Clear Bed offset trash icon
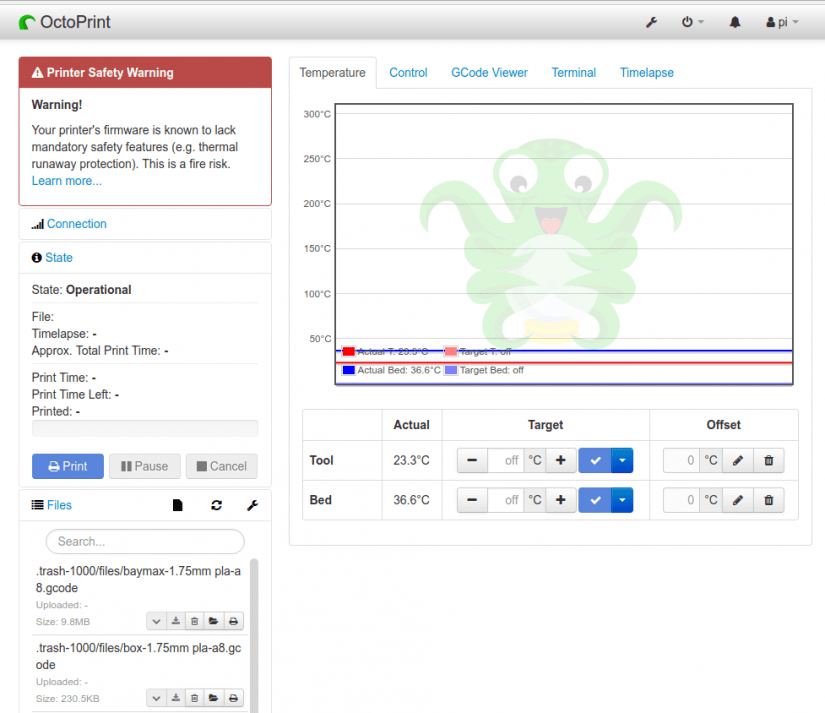 tap(769, 500)
